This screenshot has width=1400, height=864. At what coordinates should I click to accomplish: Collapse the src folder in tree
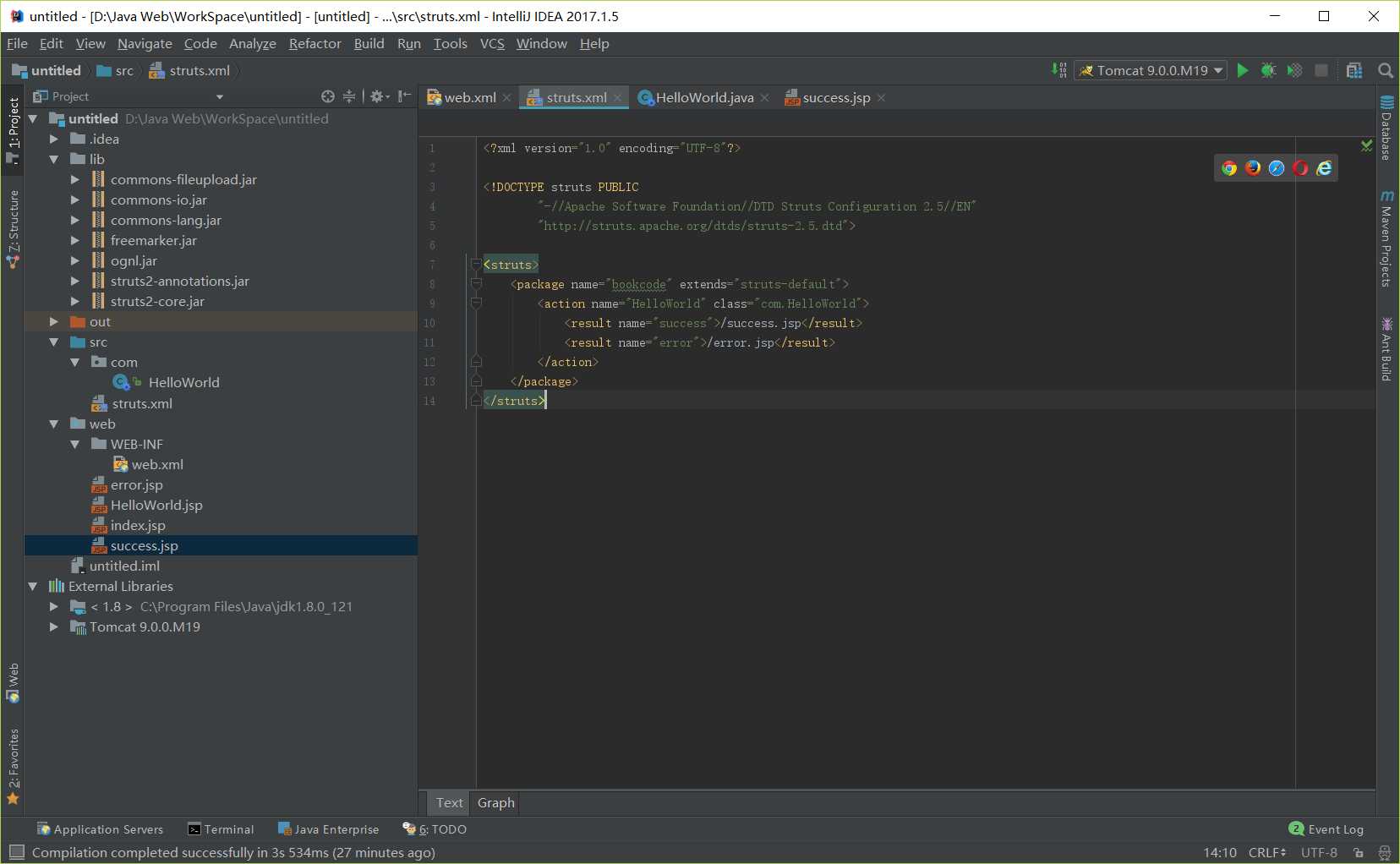click(54, 342)
